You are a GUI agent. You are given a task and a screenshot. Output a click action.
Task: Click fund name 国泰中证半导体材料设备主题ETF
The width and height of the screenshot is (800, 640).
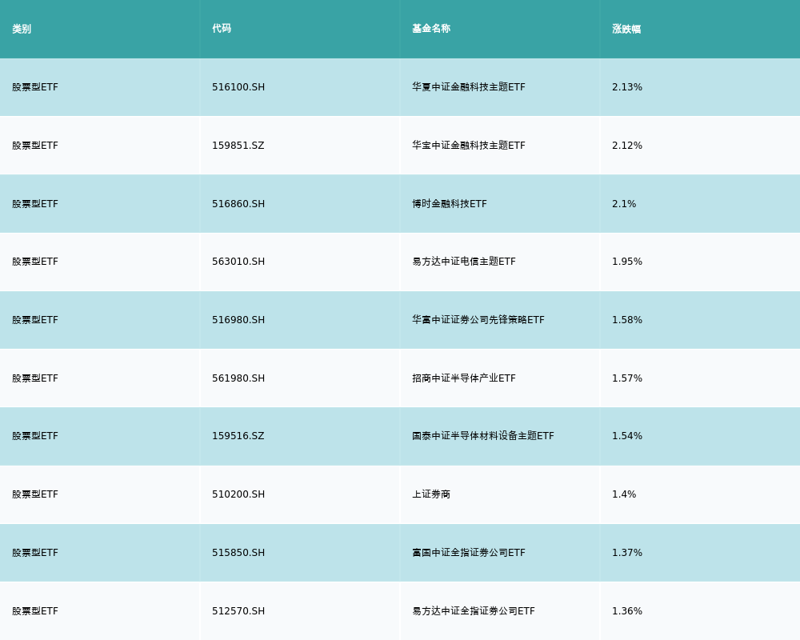[483, 436]
